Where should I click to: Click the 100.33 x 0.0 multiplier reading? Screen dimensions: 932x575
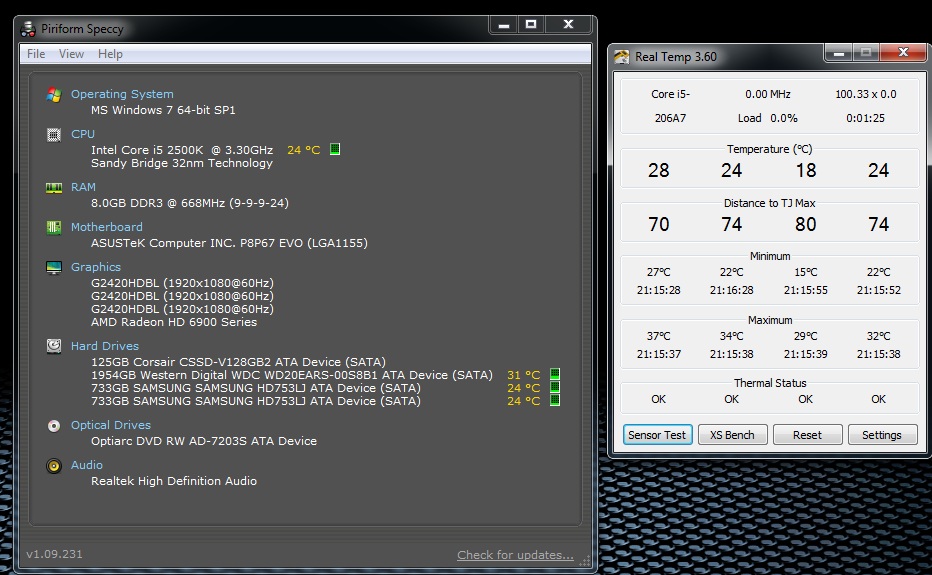[x=865, y=94]
